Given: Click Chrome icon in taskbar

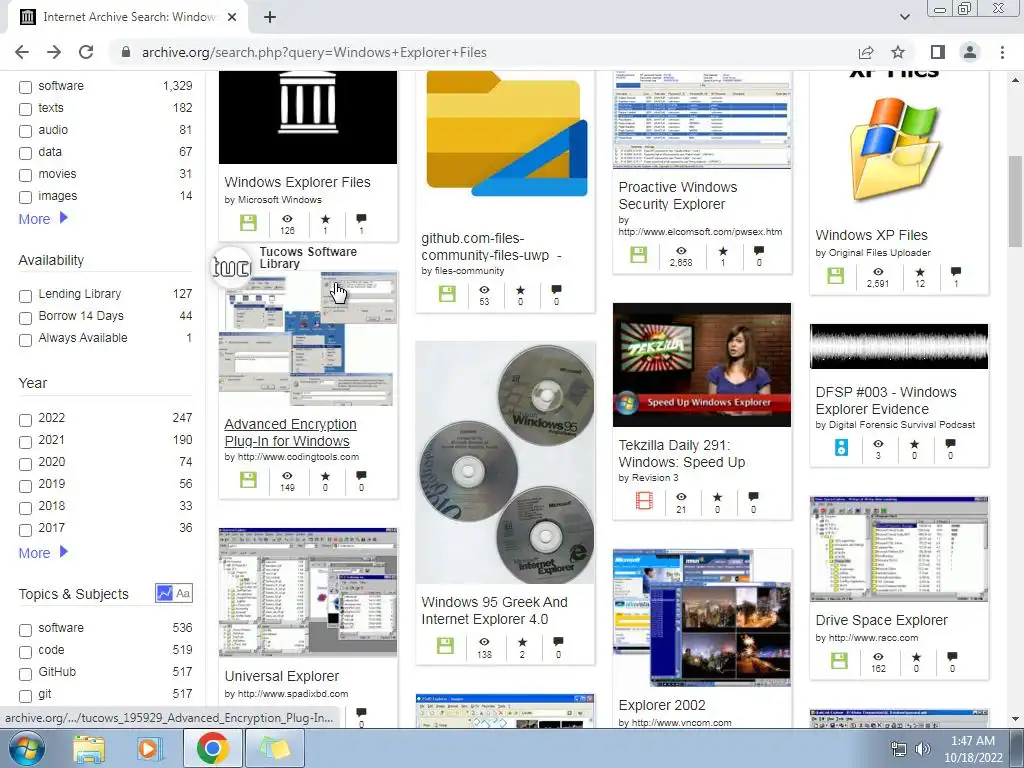Looking at the screenshot, I should (212, 748).
